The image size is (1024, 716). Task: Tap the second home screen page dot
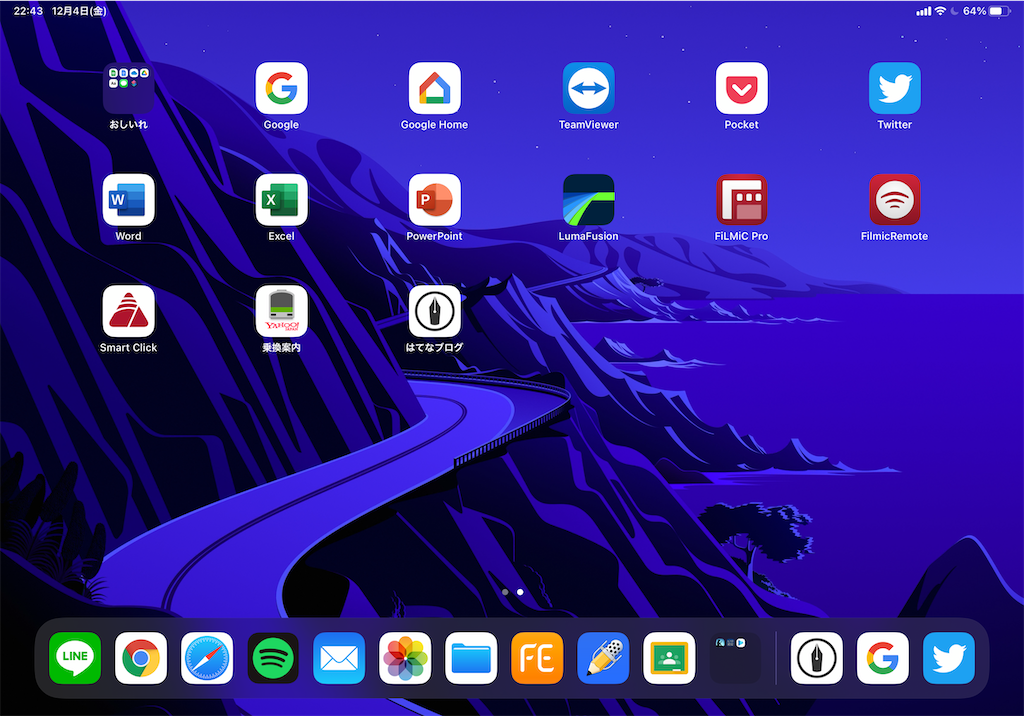click(x=520, y=592)
